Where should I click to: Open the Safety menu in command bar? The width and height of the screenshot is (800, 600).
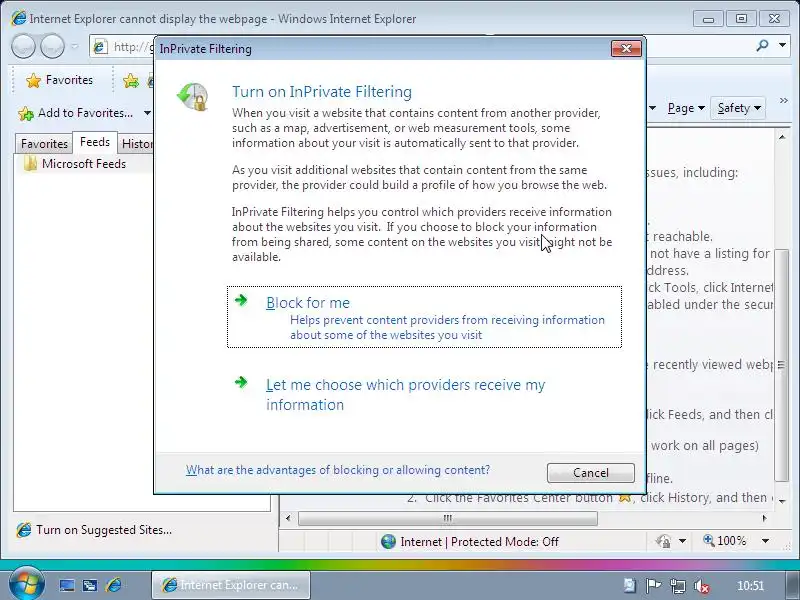coord(738,108)
